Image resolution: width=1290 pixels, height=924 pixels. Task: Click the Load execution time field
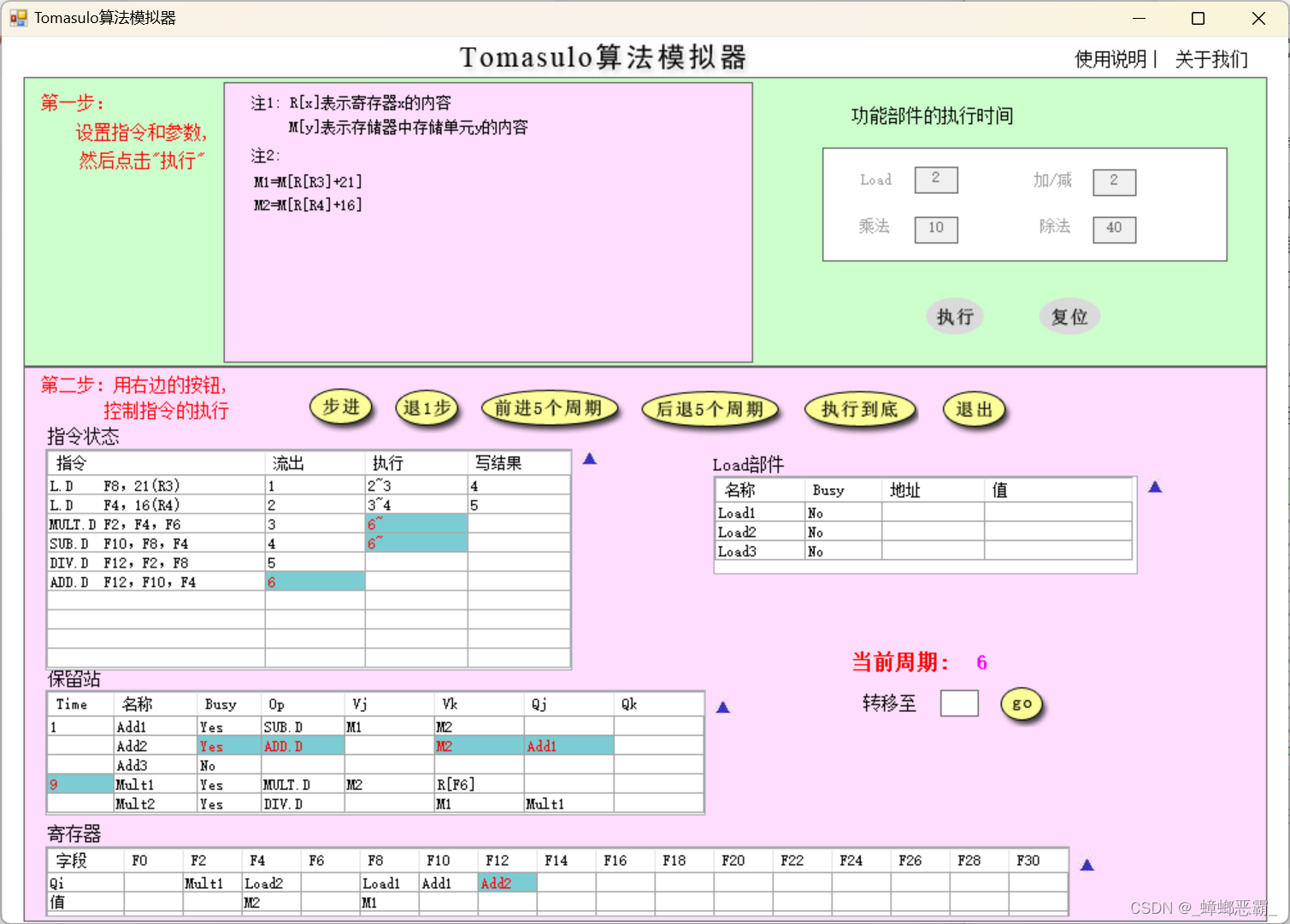click(936, 180)
